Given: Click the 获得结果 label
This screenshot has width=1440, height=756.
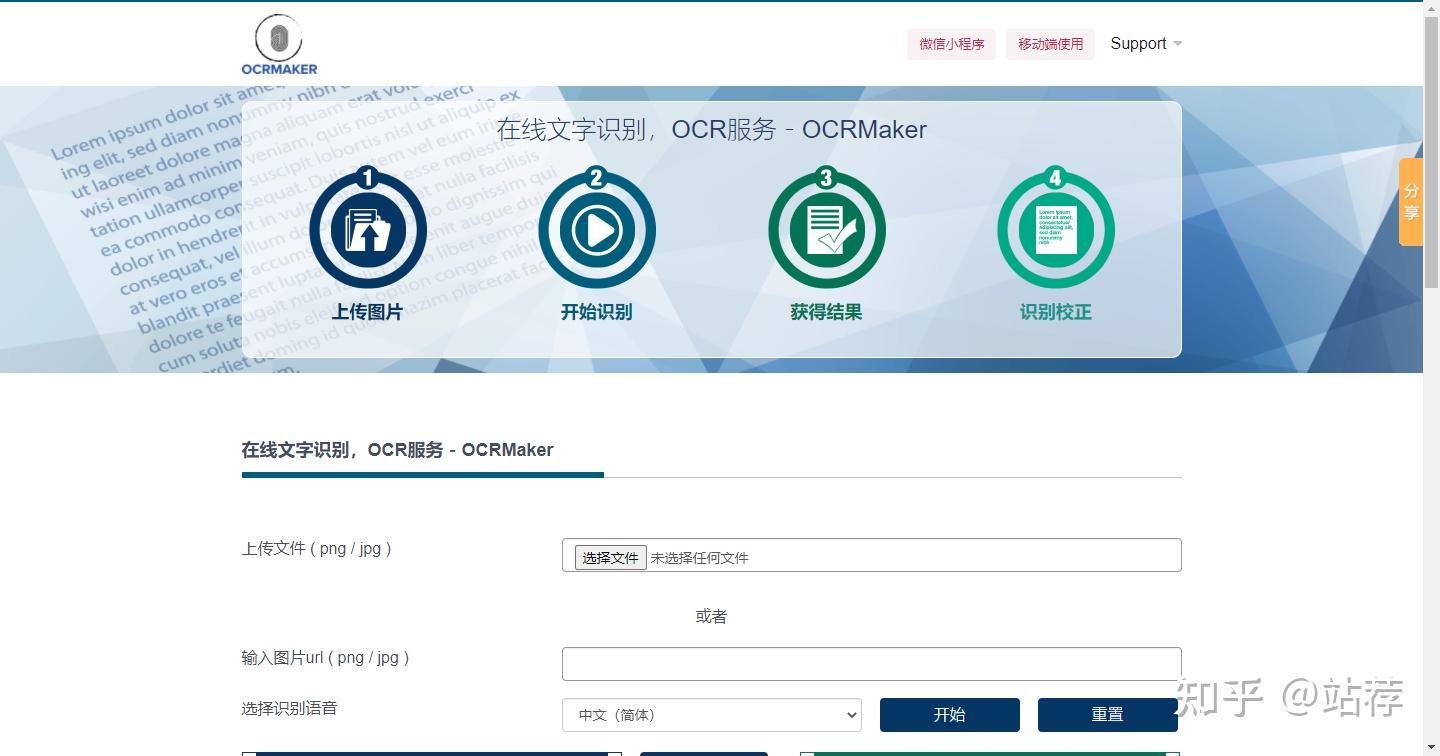Looking at the screenshot, I should click(x=827, y=312).
